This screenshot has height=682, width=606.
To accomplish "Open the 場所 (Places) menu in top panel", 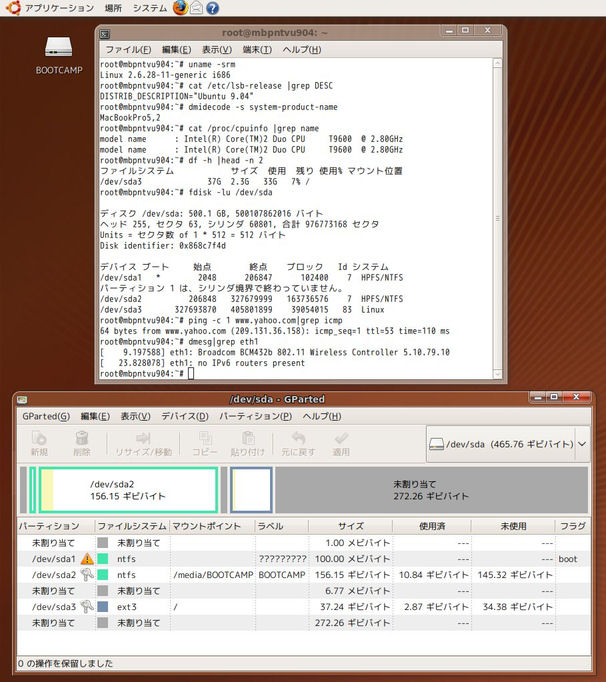I will tap(113, 8).
